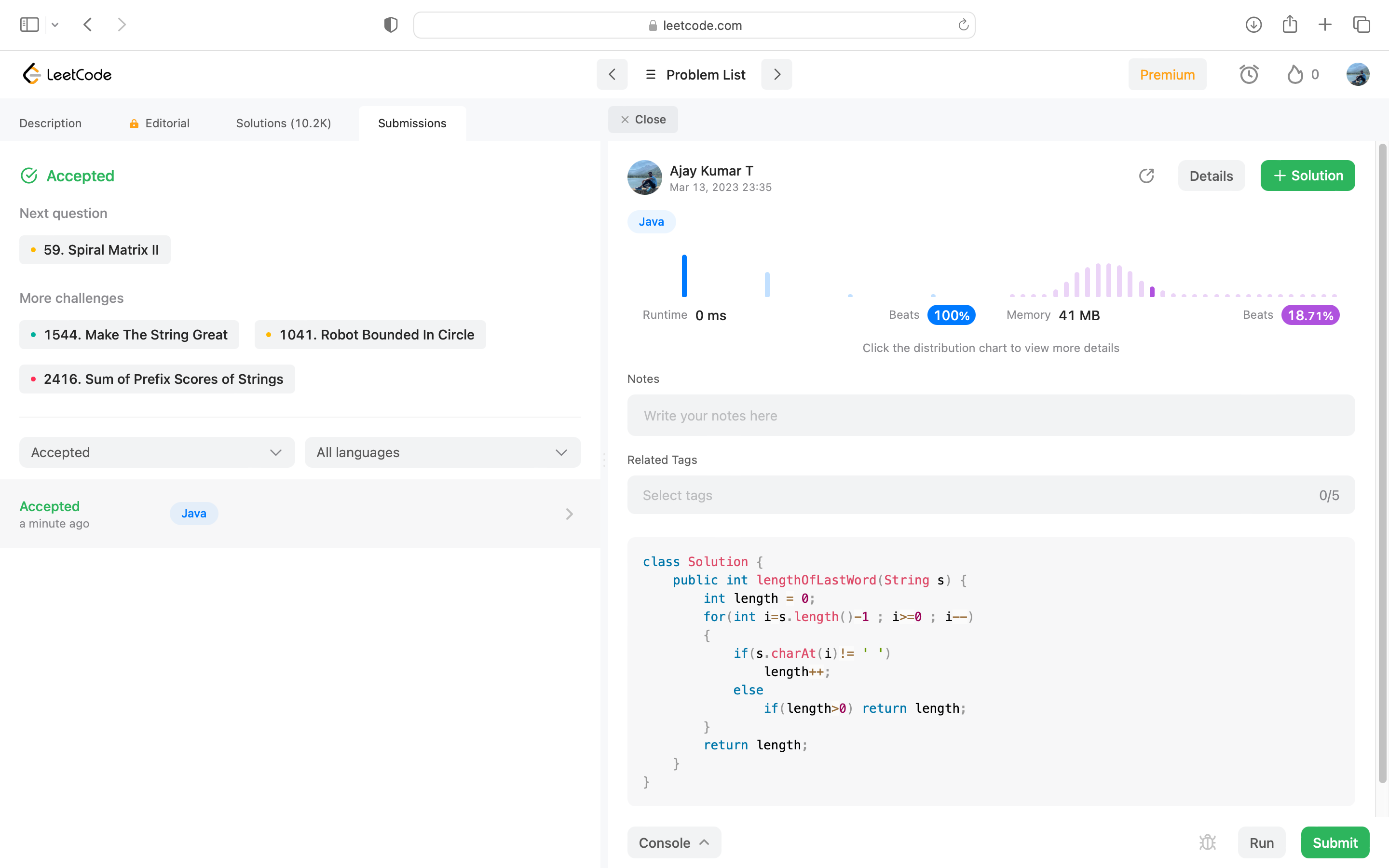Screen dimensions: 1389x868
Task: Switch to the Description tab
Action: pos(51,123)
